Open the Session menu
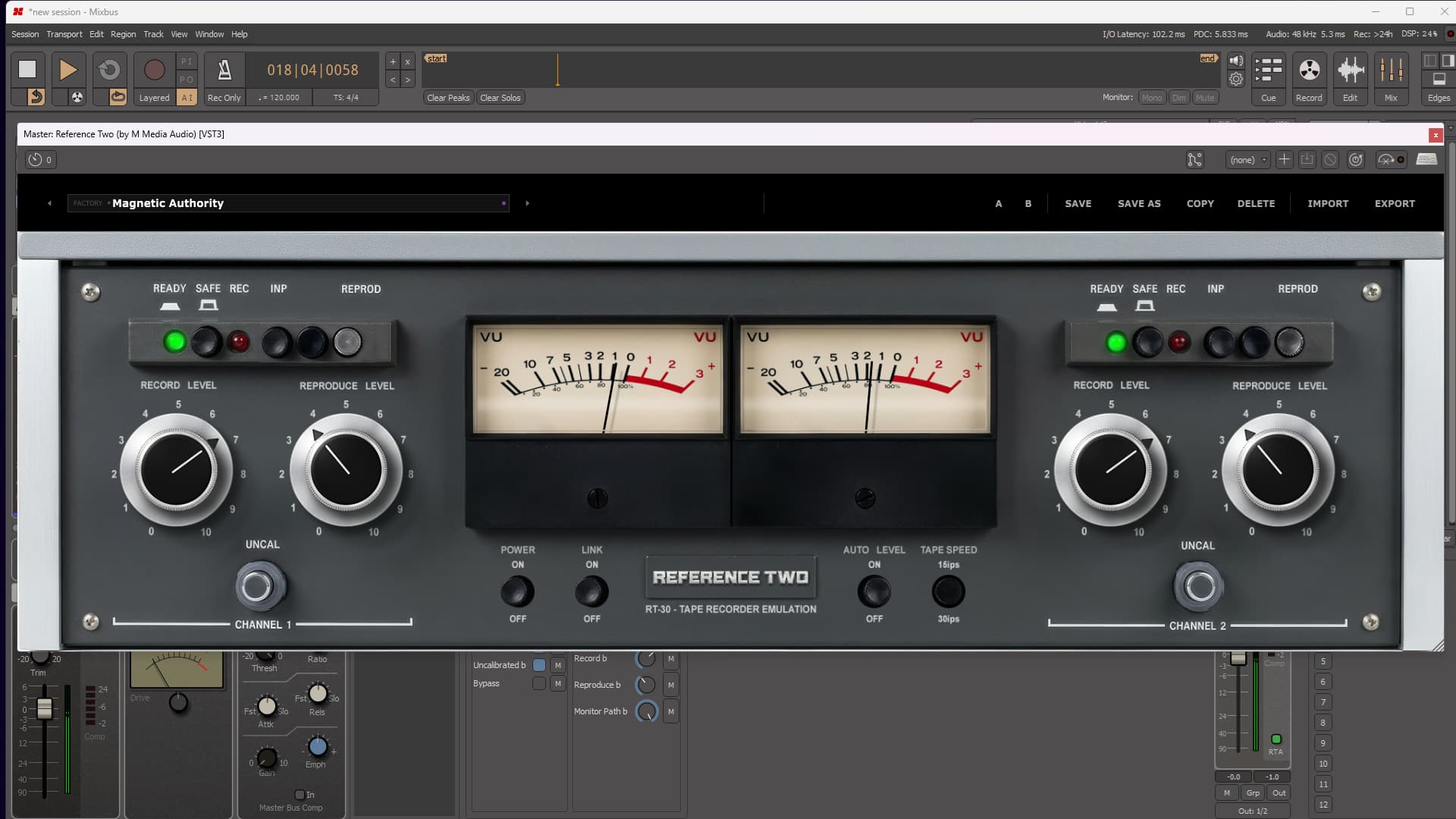Viewport: 1456px width, 819px height. [x=25, y=34]
